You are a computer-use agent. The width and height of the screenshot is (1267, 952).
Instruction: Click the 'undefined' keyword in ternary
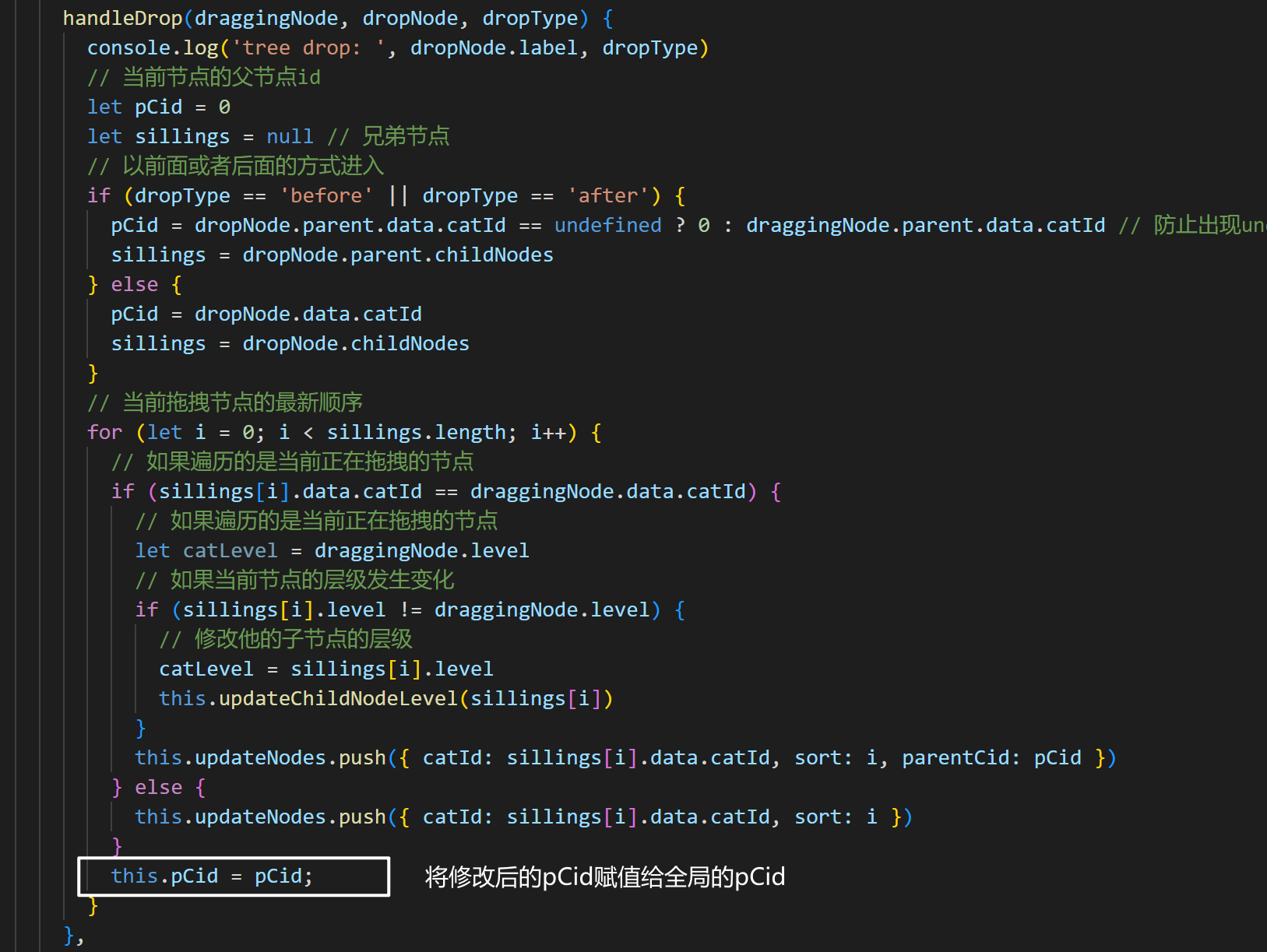[607, 225]
